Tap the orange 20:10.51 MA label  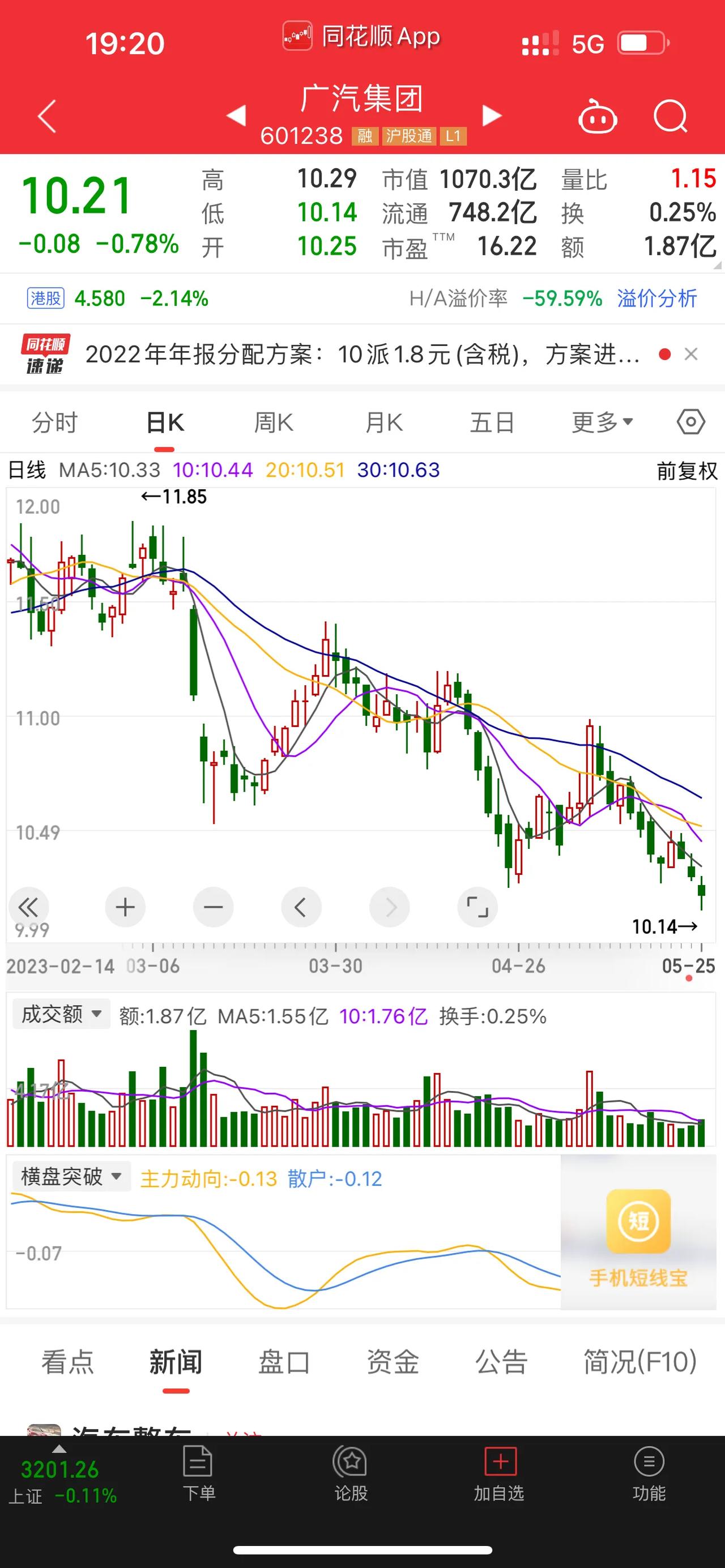coord(305,470)
